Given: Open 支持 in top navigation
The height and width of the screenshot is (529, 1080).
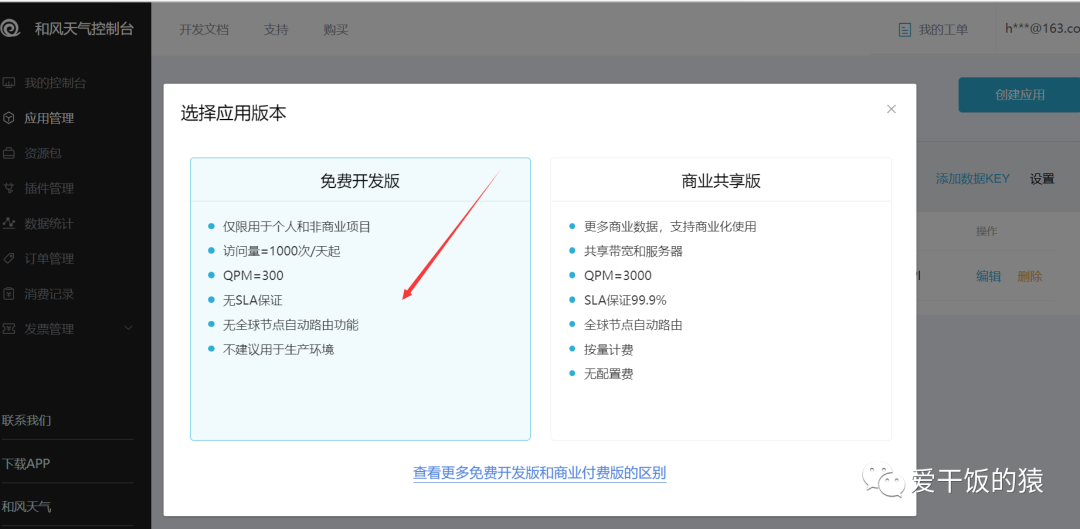Looking at the screenshot, I should pos(276,30).
